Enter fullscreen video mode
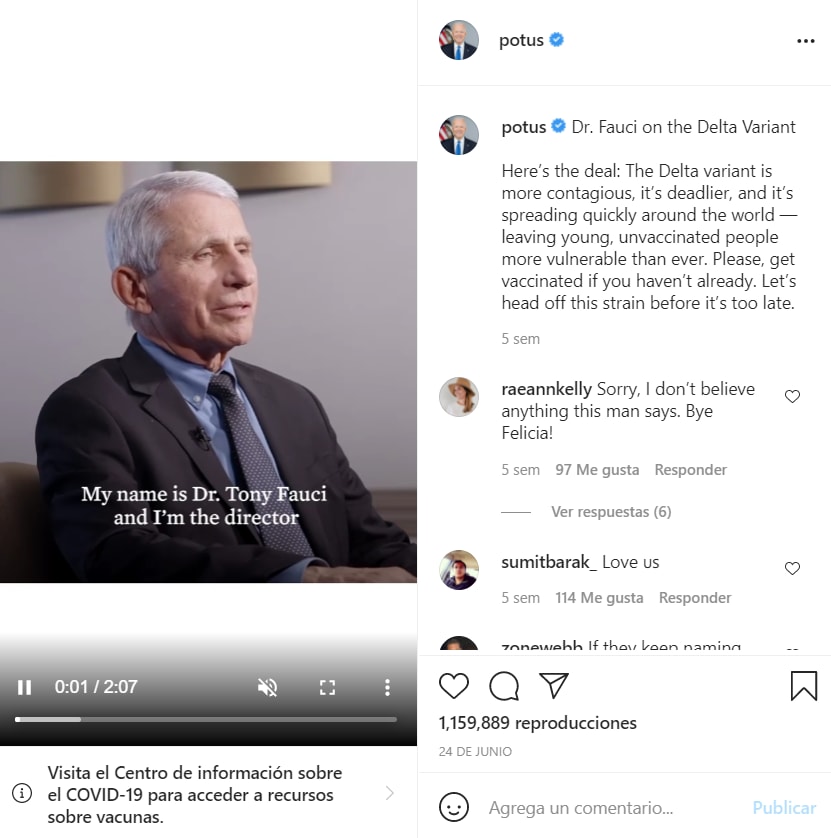 [328, 687]
